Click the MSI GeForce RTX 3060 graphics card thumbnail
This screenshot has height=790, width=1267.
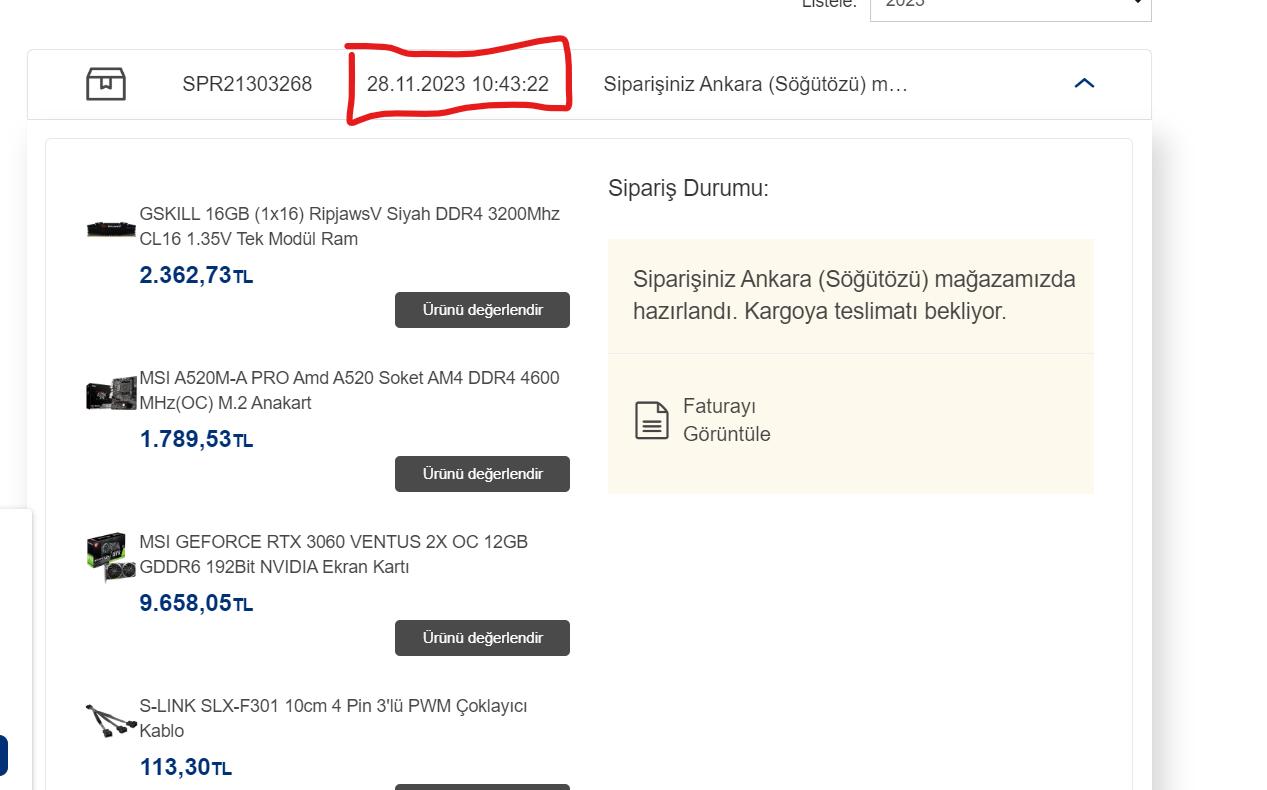110,555
